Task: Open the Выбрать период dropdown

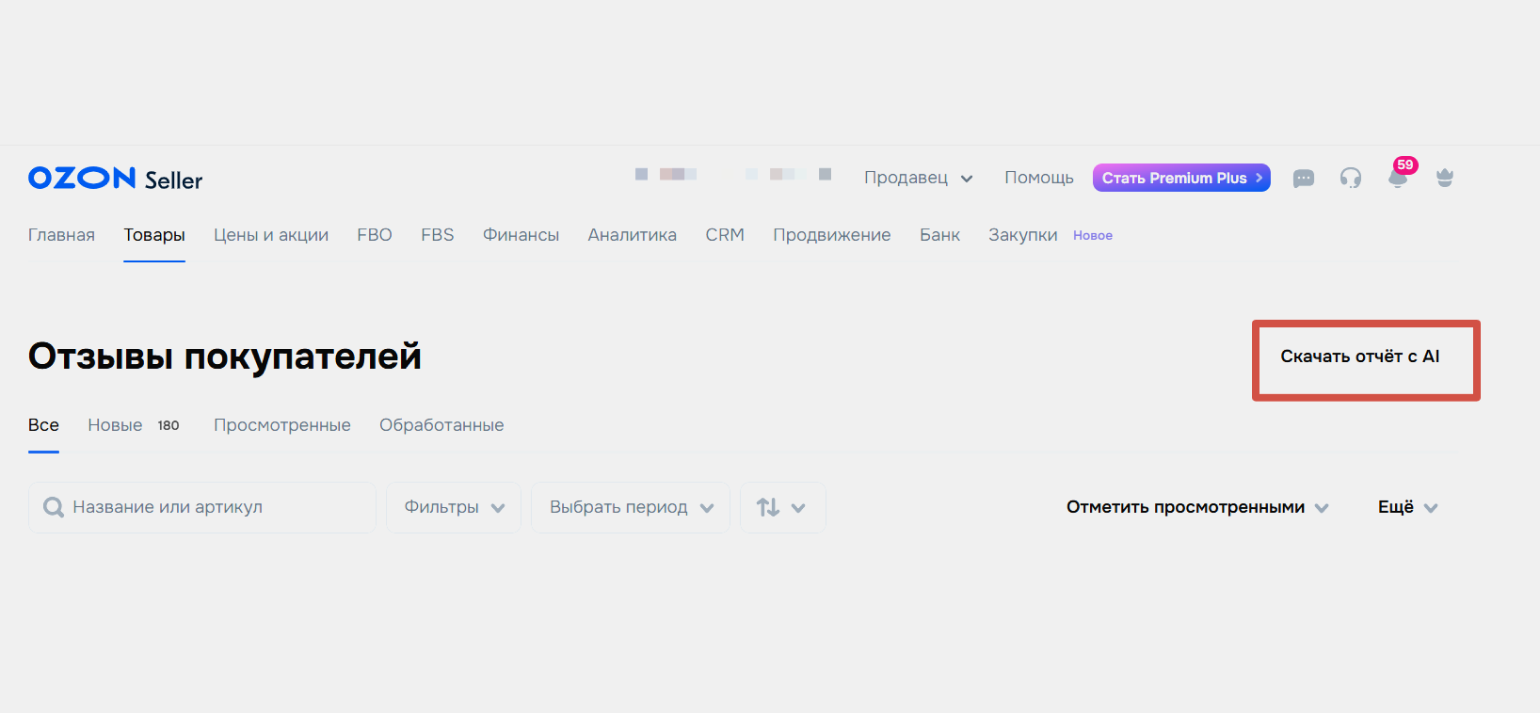Action: pyautogui.click(x=630, y=508)
